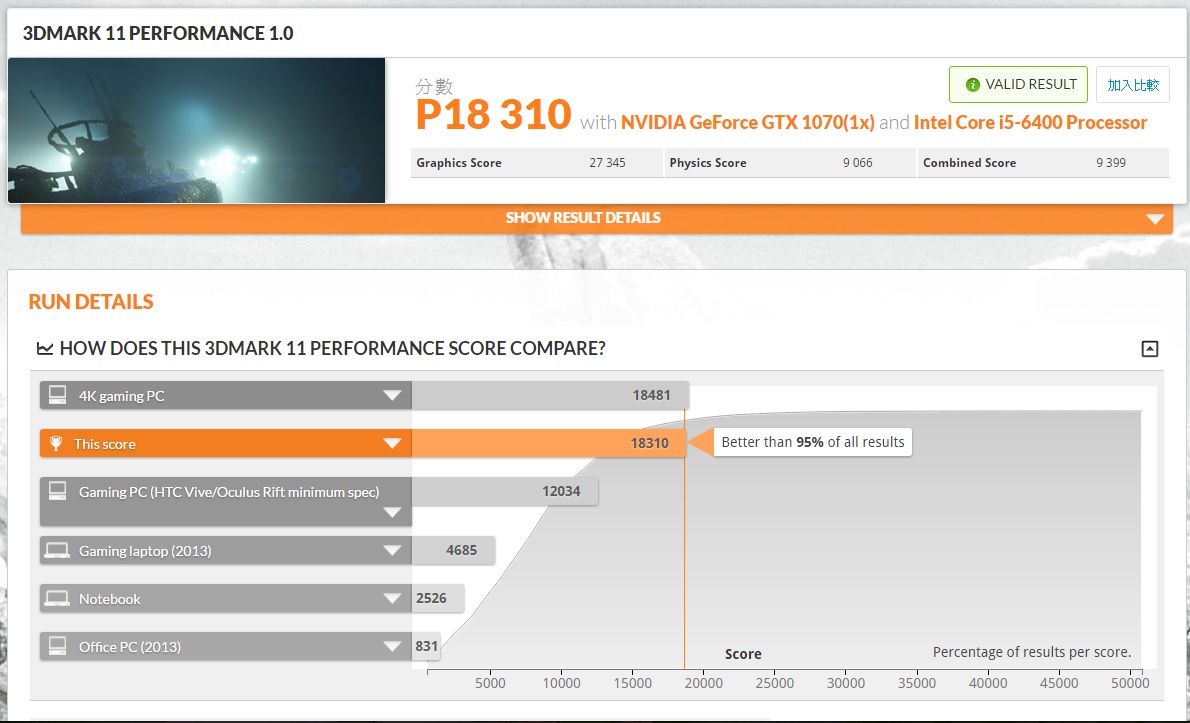Image resolution: width=1190 pixels, height=723 pixels.
Task: Click the chart icon beside HOW DOES THIS heading
Action: click(45, 349)
